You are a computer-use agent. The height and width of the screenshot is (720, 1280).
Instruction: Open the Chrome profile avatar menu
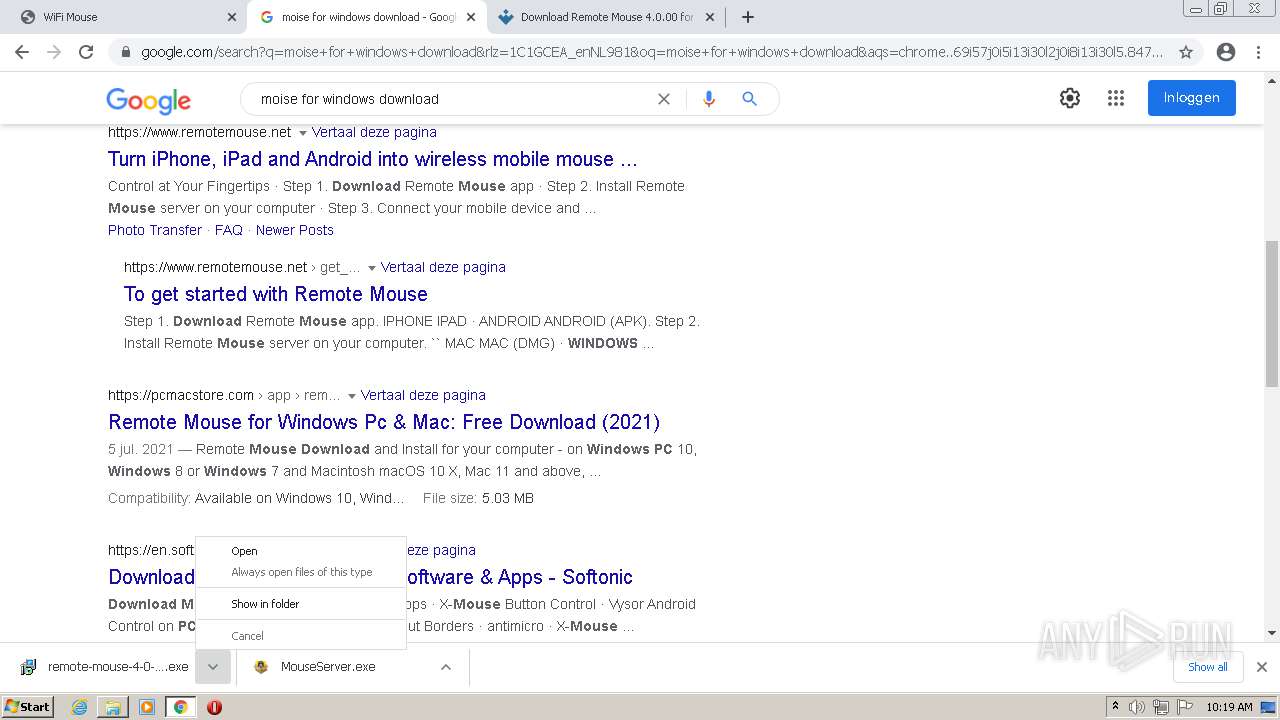coord(1226,52)
